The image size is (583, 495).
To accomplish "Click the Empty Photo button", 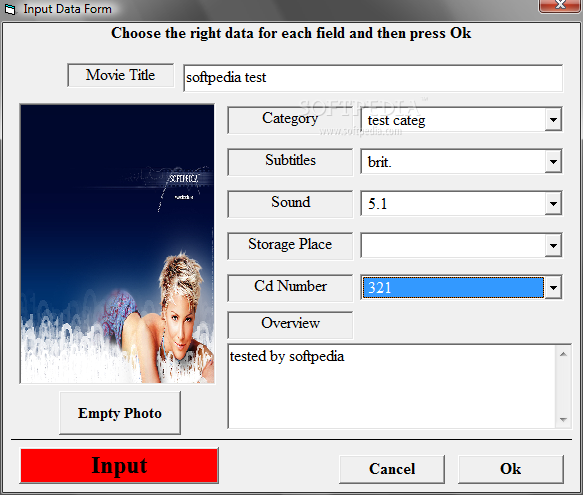I will coord(120,413).
